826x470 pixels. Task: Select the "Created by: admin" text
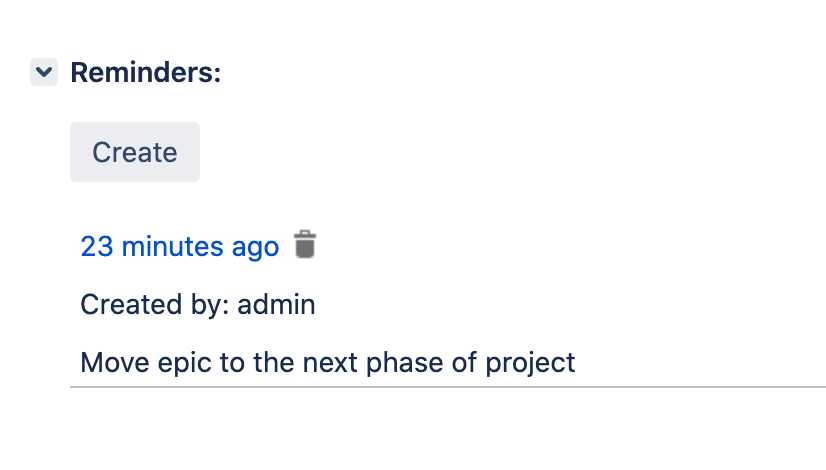point(198,304)
